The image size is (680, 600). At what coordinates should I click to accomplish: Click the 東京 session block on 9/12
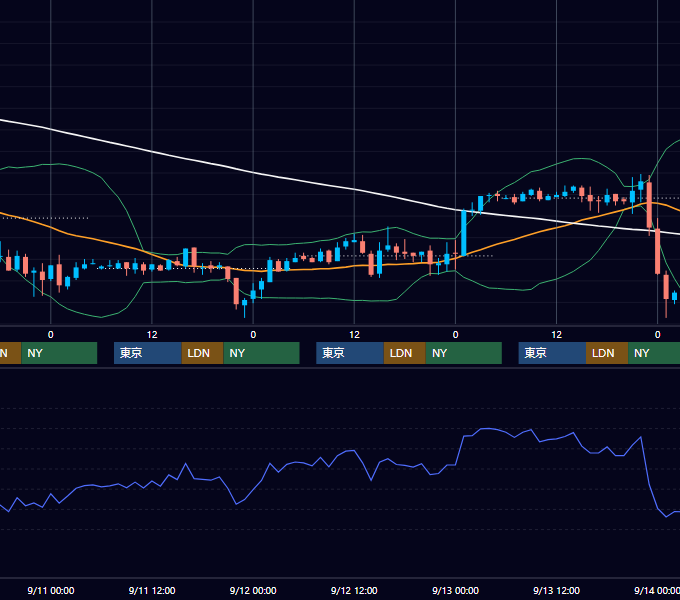(350, 353)
